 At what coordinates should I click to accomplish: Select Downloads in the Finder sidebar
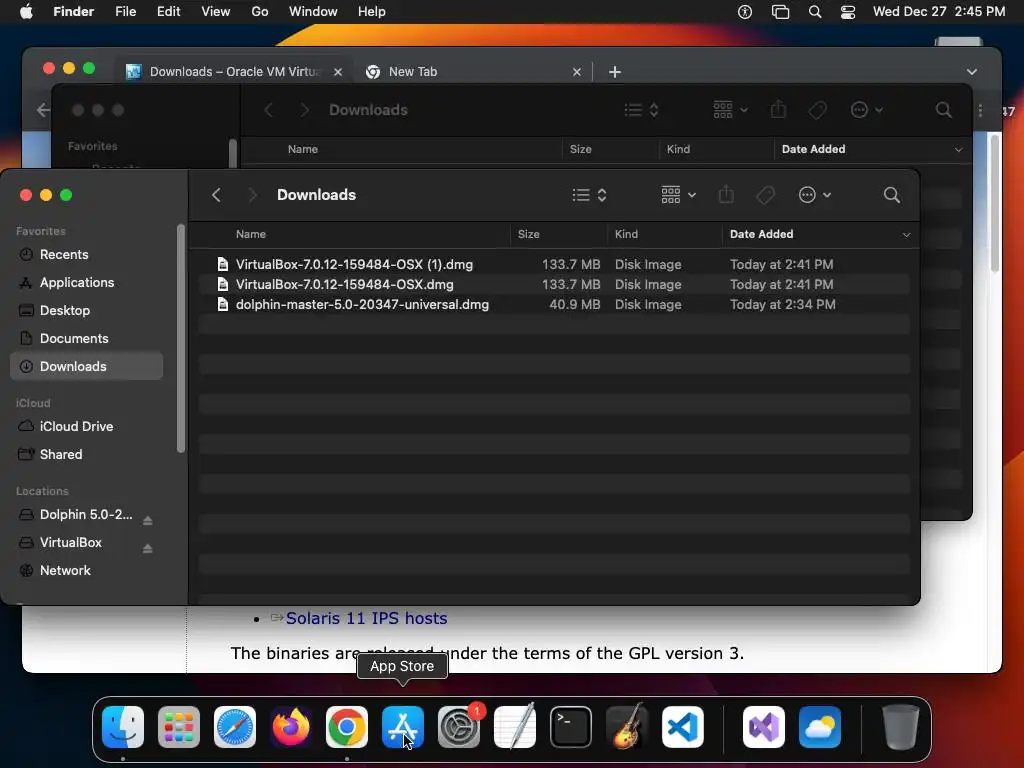pyautogui.click(x=86, y=366)
